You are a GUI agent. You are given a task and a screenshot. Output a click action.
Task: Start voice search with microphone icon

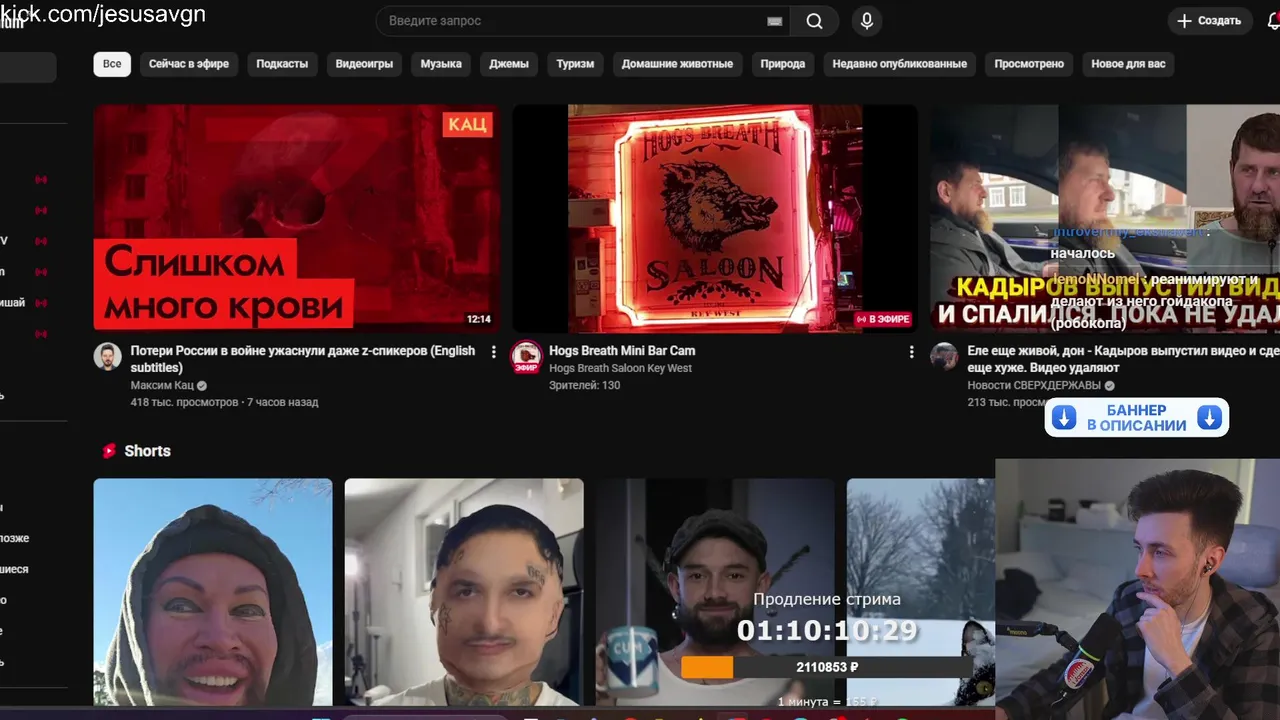(867, 21)
